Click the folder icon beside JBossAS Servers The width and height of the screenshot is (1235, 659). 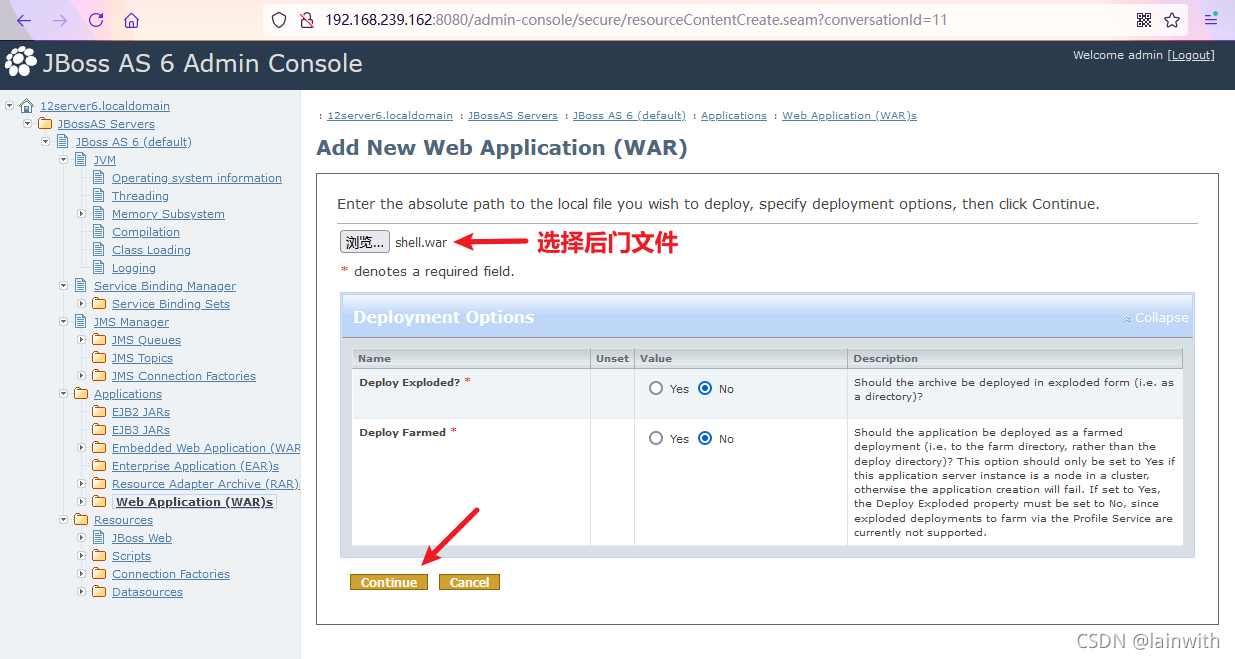pyautogui.click(x=45, y=124)
